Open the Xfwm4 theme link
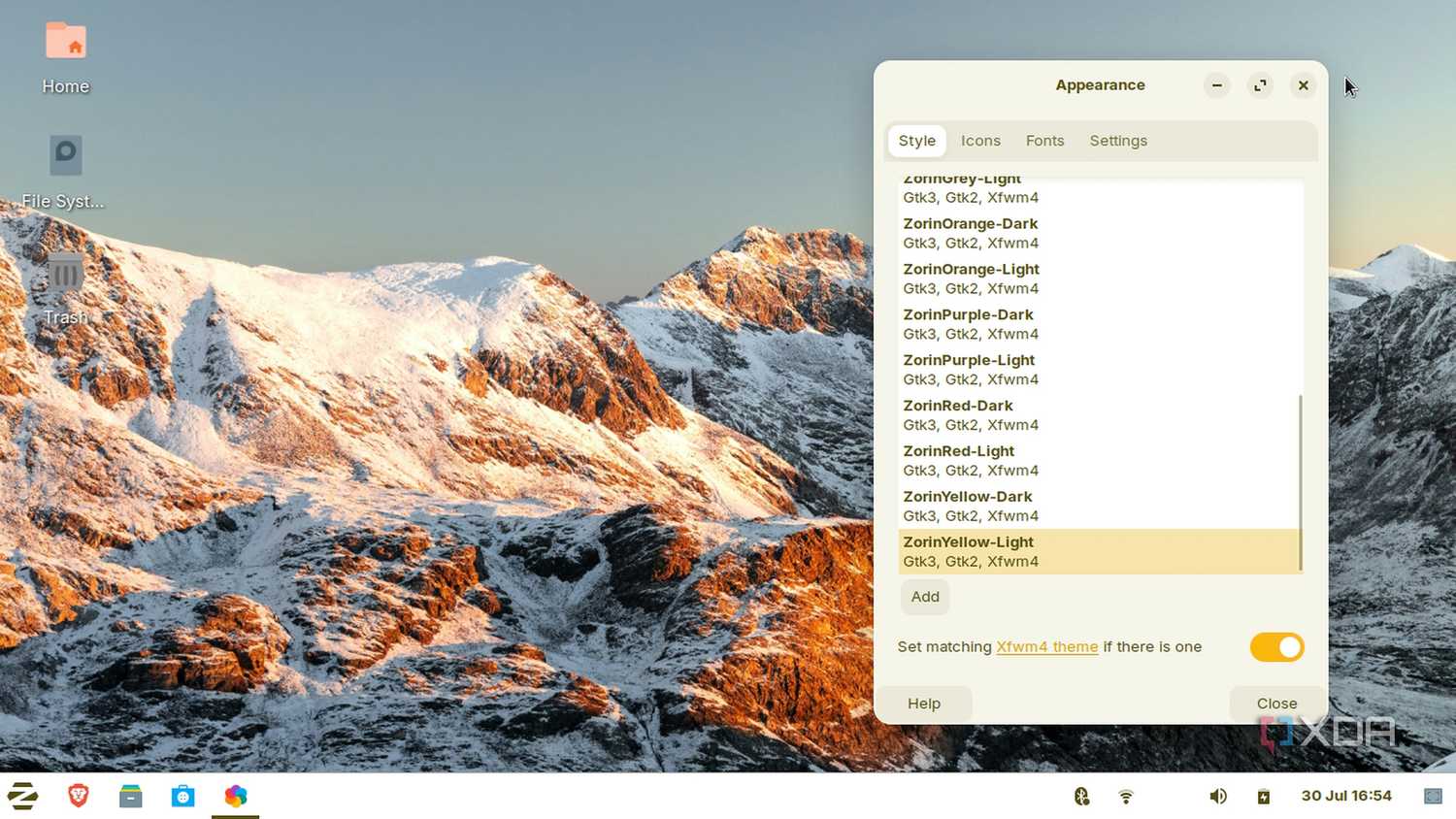Viewport: 1456px width, 819px height. (1046, 646)
